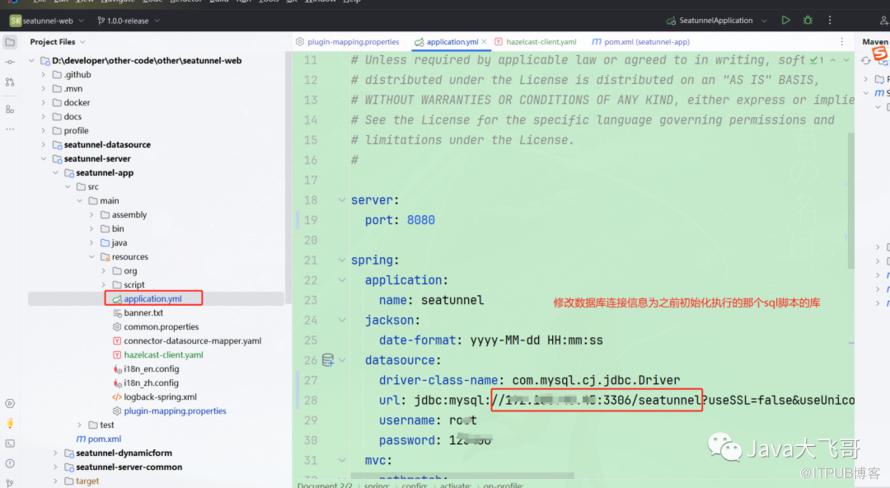Open the Commit tool window icon
Screen dimensions: 890x488
click(x=10, y=62)
